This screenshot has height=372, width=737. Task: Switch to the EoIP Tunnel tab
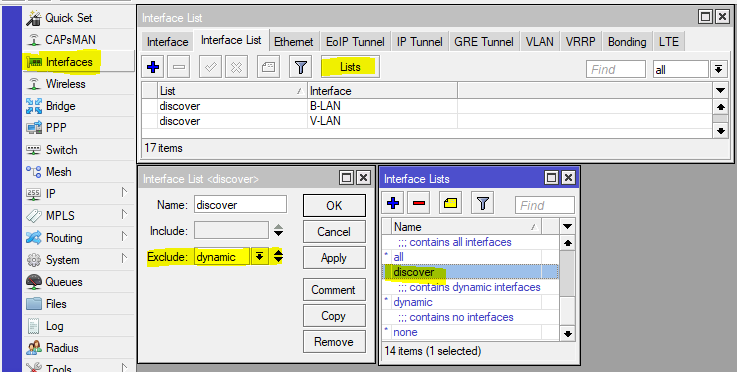click(x=355, y=42)
